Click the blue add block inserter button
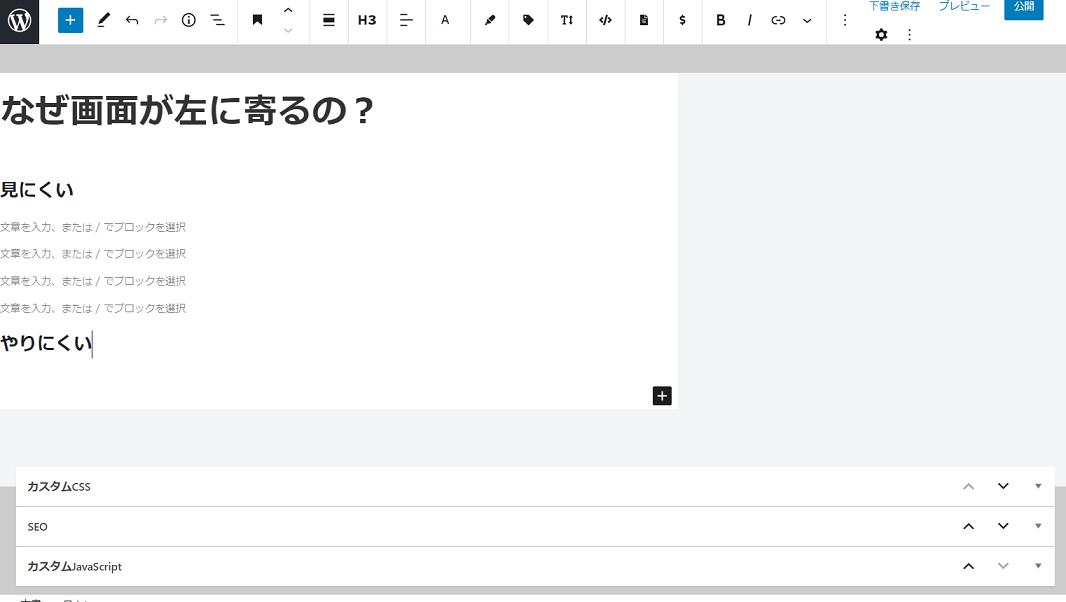1066x602 pixels. pos(70,20)
